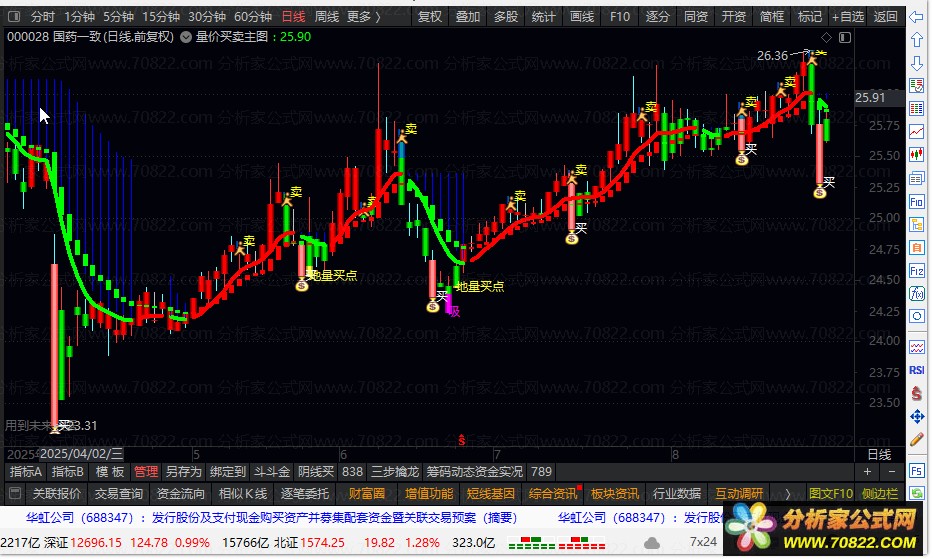Open the f(x) formula icon
This screenshot has height=559, width=933.
(x=917, y=293)
